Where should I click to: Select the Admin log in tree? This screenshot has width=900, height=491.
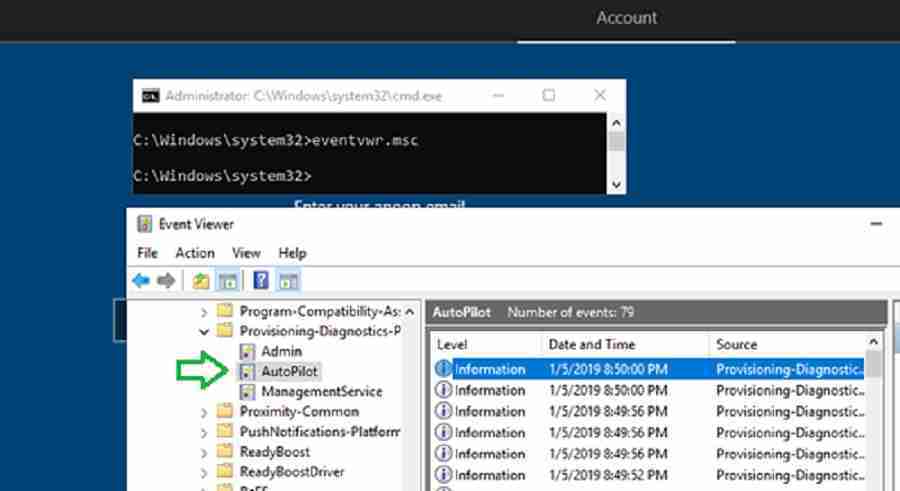(281, 351)
